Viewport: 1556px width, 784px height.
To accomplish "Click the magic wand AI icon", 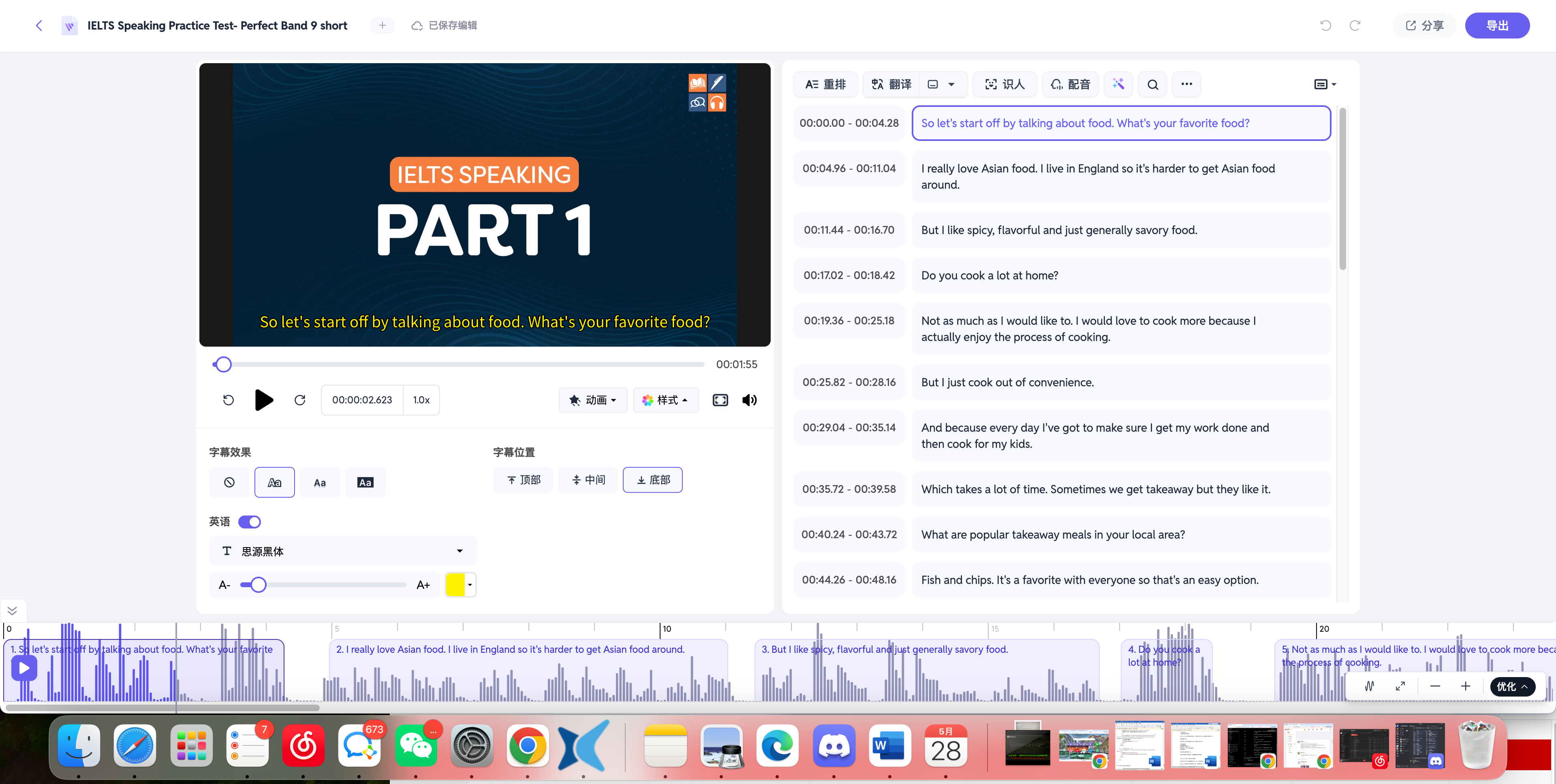I will (x=1118, y=85).
